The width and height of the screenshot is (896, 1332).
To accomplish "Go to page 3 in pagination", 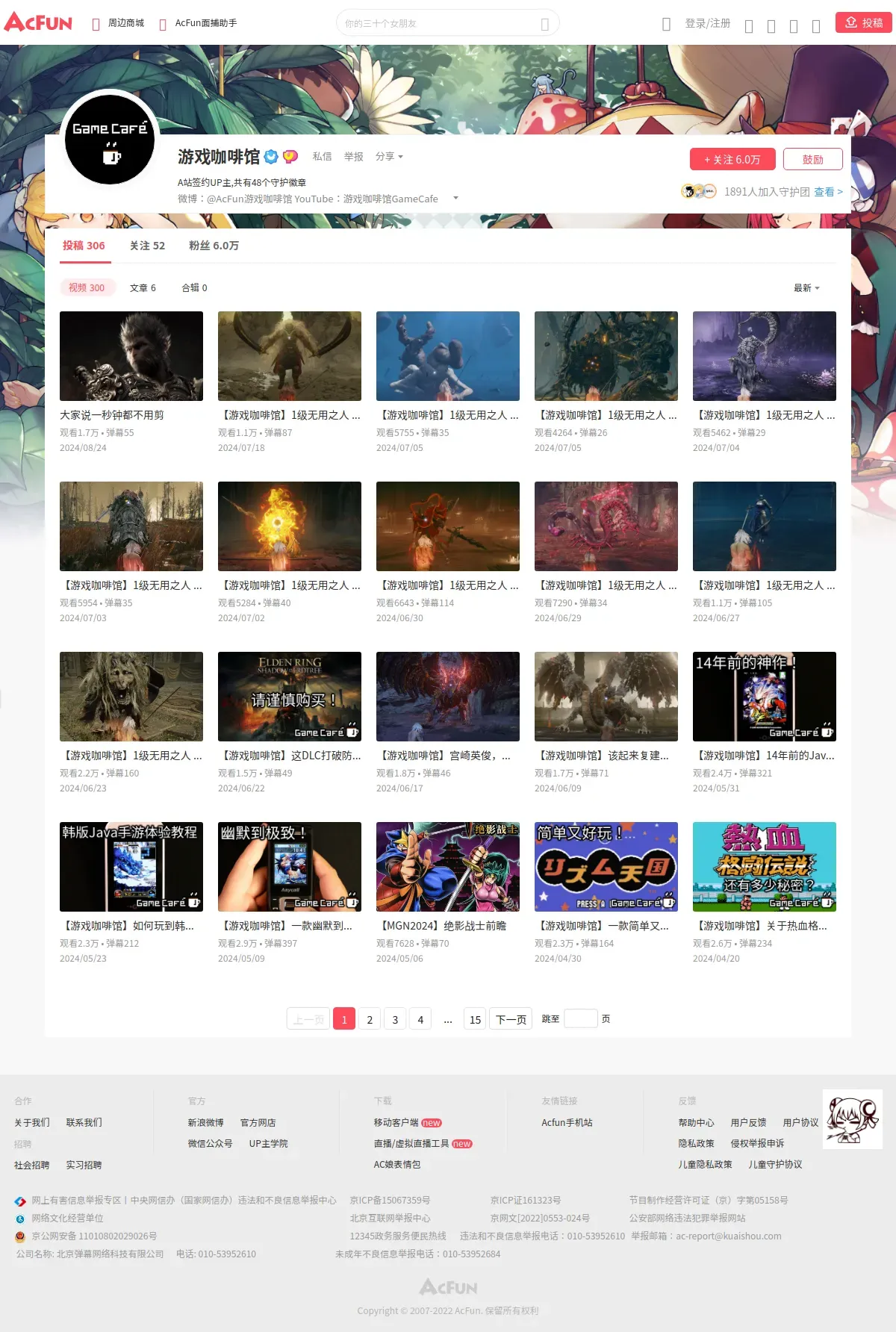I will (x=395, y=1019).
